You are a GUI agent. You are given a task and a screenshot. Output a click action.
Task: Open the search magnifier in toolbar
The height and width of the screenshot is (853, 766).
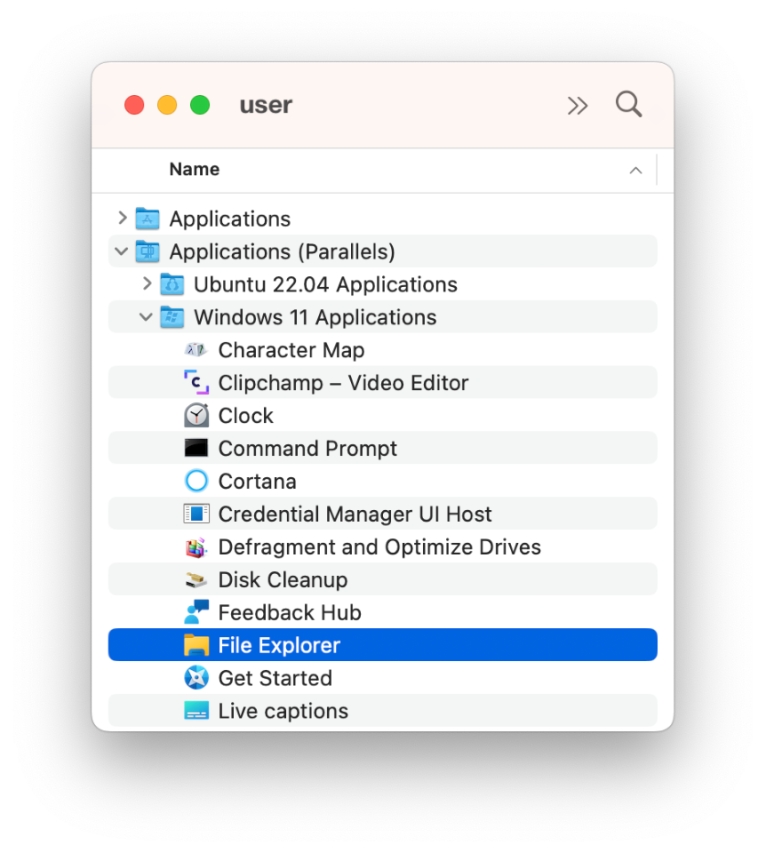(x=628, y=105)
